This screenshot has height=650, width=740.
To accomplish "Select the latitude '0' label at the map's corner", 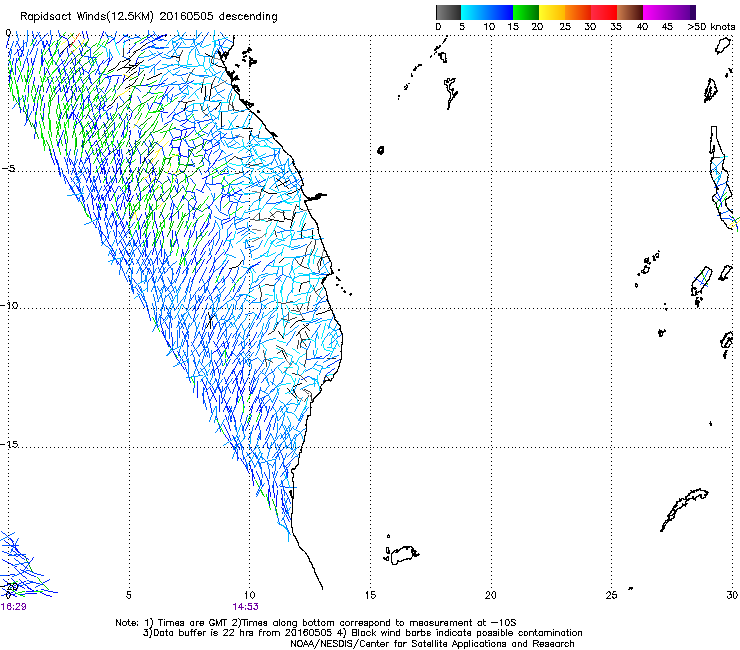I will pyautogui.click(x=8, y=33).
